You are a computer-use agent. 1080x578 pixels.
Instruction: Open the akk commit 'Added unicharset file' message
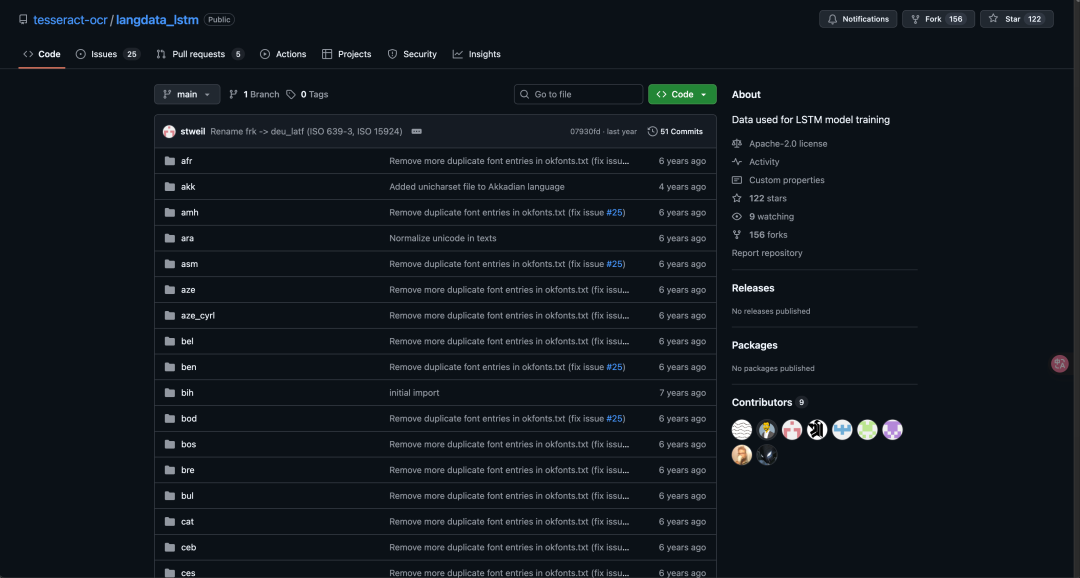tap(477, 187)
